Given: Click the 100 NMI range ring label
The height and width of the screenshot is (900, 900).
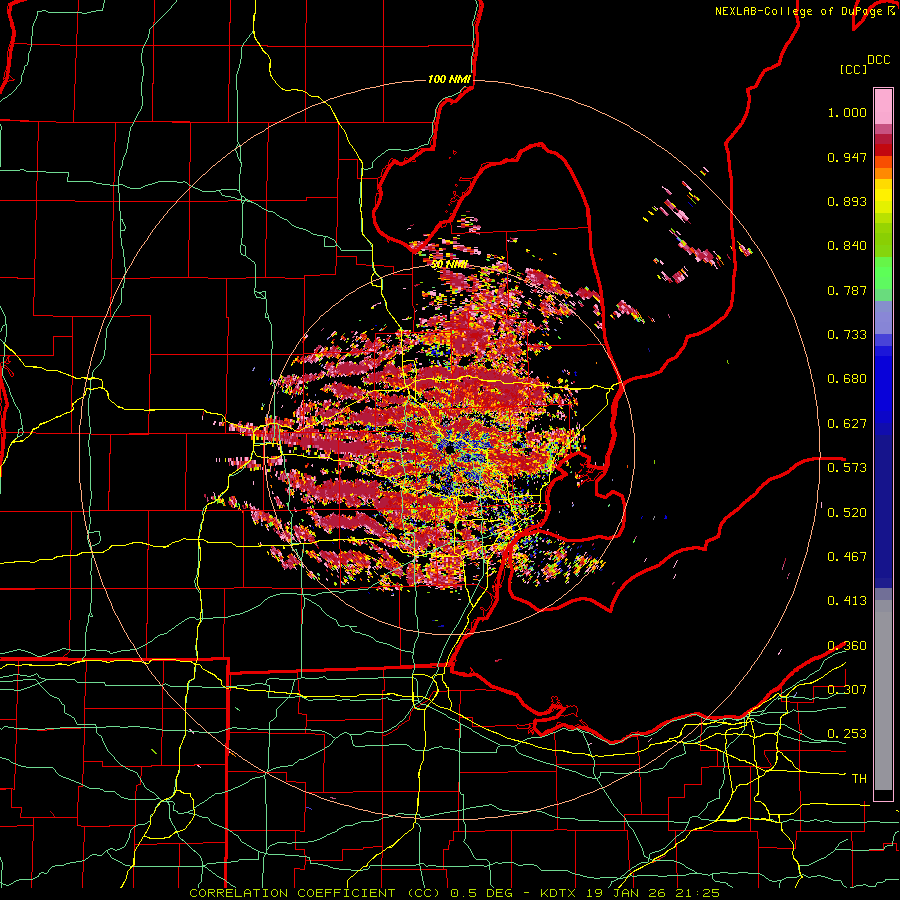Looking at the screenshot, I should tap(449, 79).
